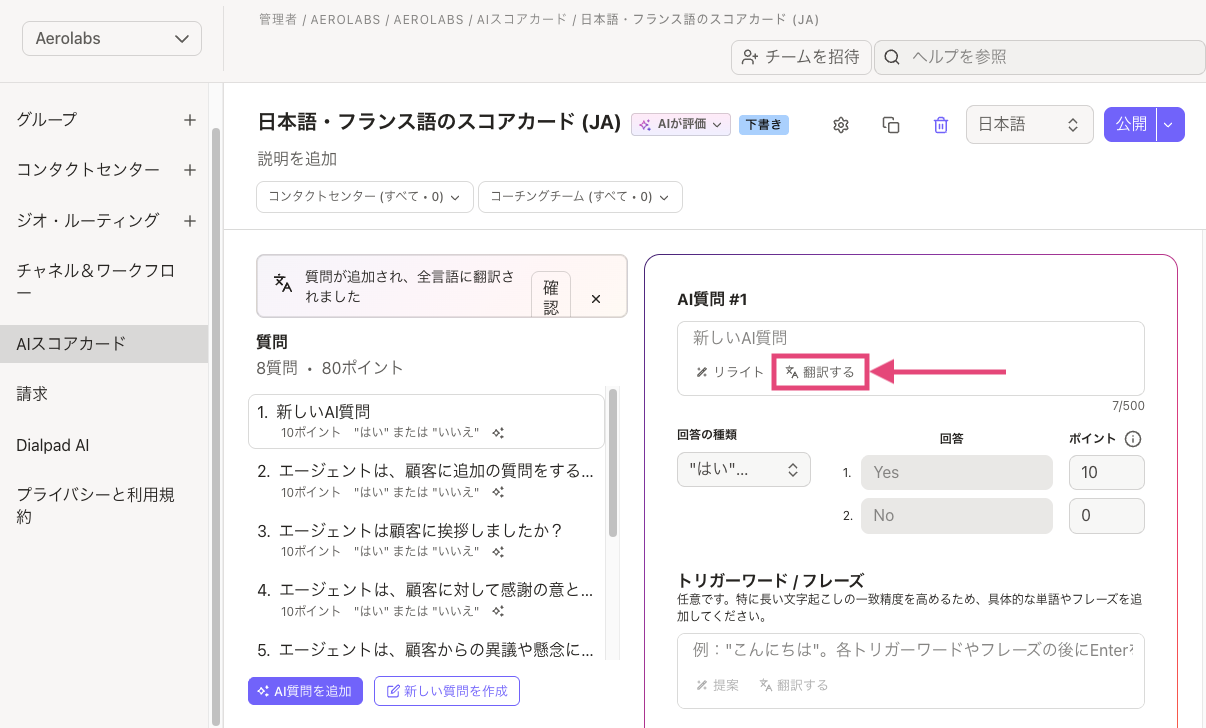Image resolution: width=1206 pixels, height=728 pixels.
Task: Select AIスコアカード in the sidebar
Action: click(x=104, y=344)
